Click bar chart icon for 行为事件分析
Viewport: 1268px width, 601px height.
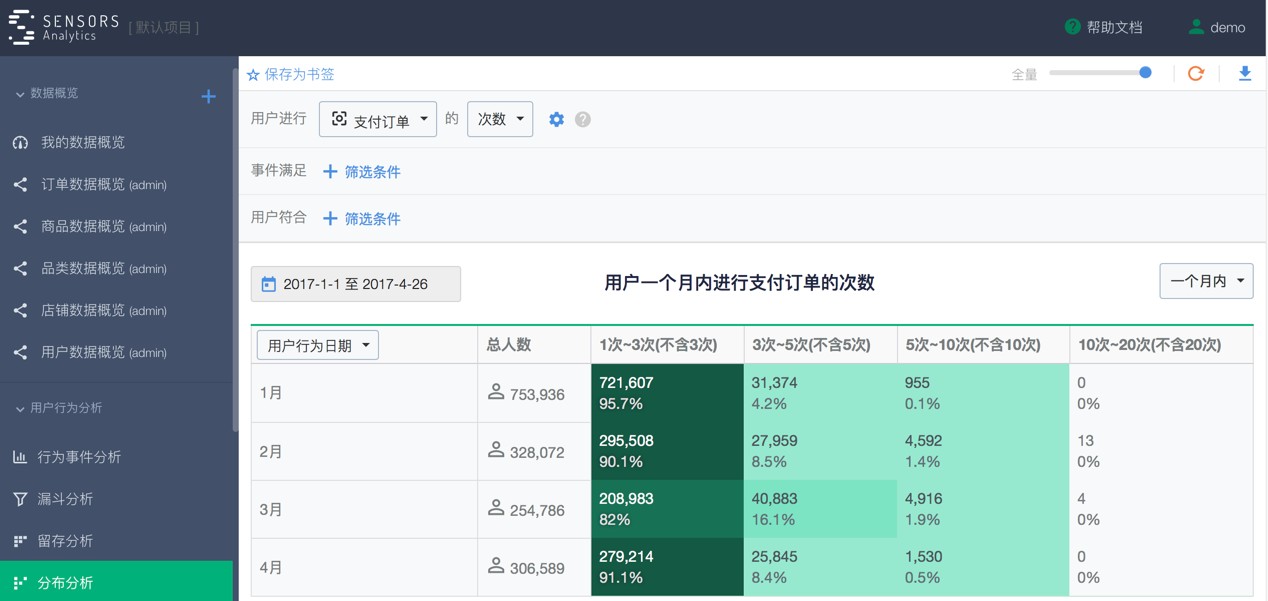click(20, 457)
